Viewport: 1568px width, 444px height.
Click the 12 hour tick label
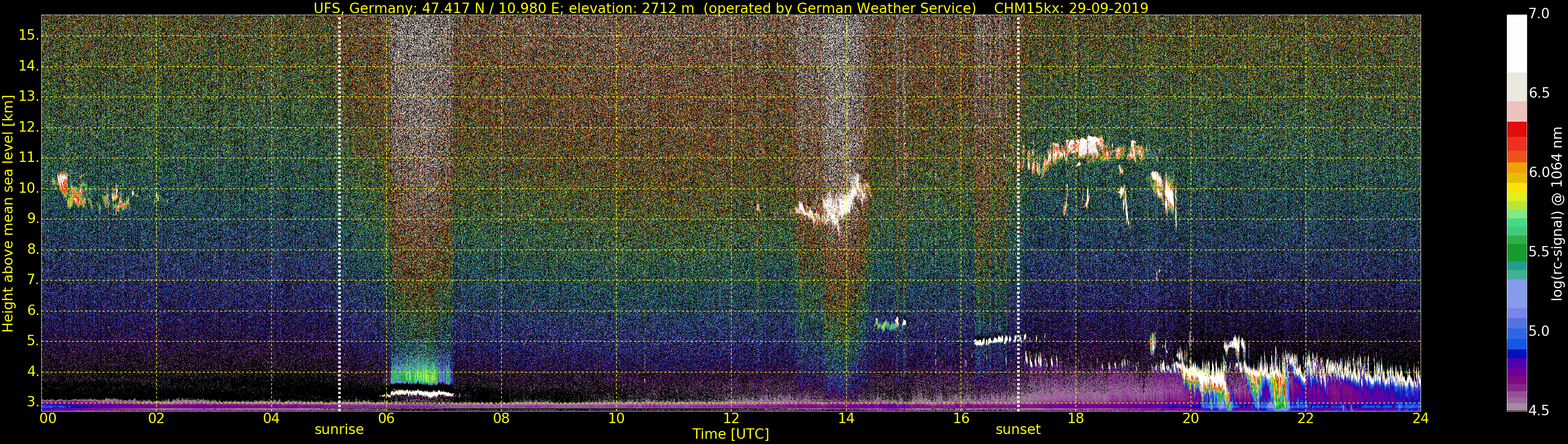pyautogui.click(x=731, y=418)
